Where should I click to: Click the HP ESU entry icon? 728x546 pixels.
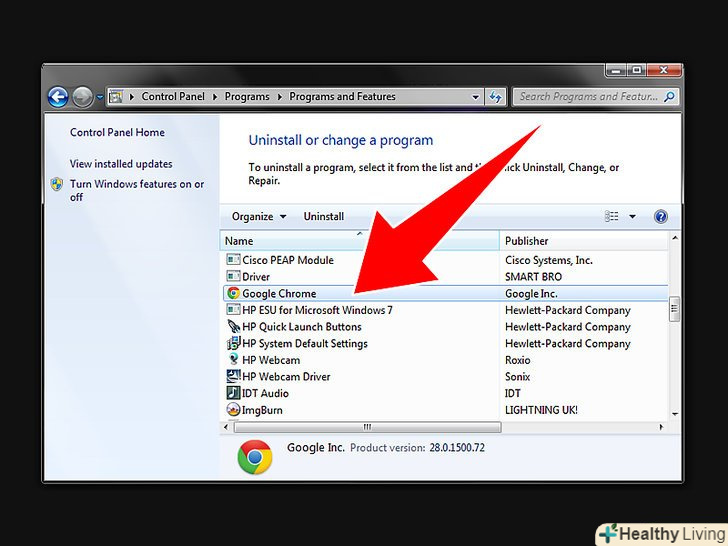point(233,310)
